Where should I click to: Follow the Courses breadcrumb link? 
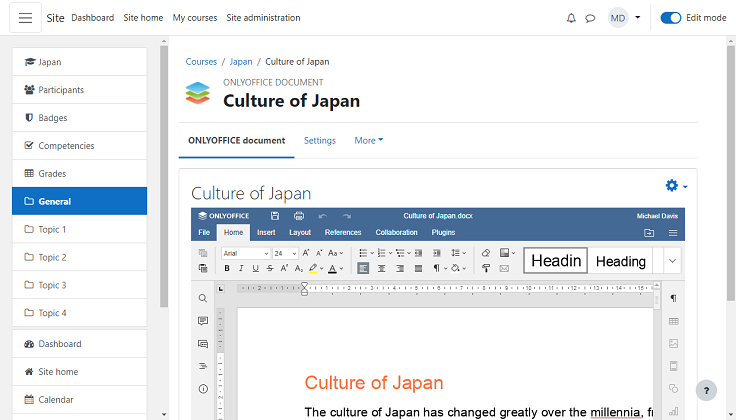201,62
